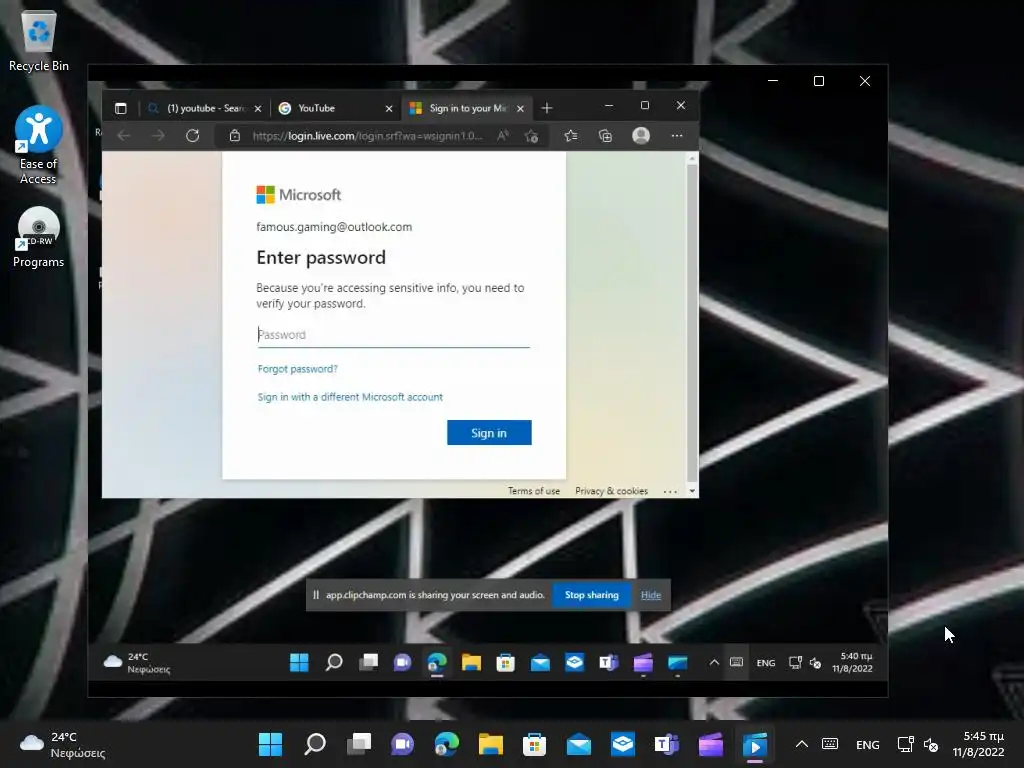Open the 5:45 clock and date on bottom tray
Viewport: 1024px width, 768px height.
(x=978, y=744)
